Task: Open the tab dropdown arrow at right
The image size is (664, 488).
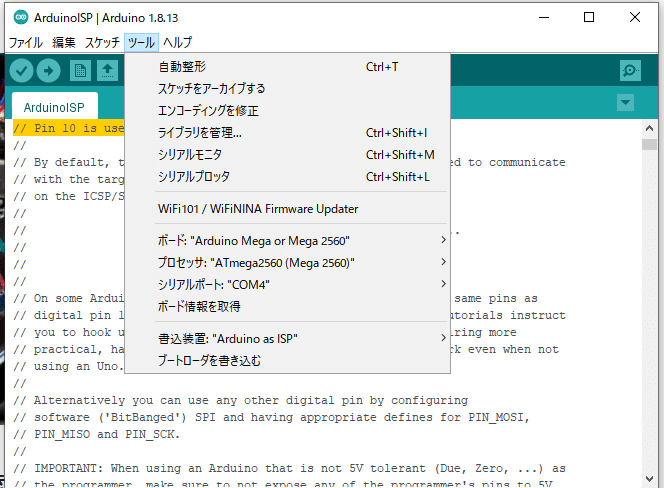Action: click(625, 103)
